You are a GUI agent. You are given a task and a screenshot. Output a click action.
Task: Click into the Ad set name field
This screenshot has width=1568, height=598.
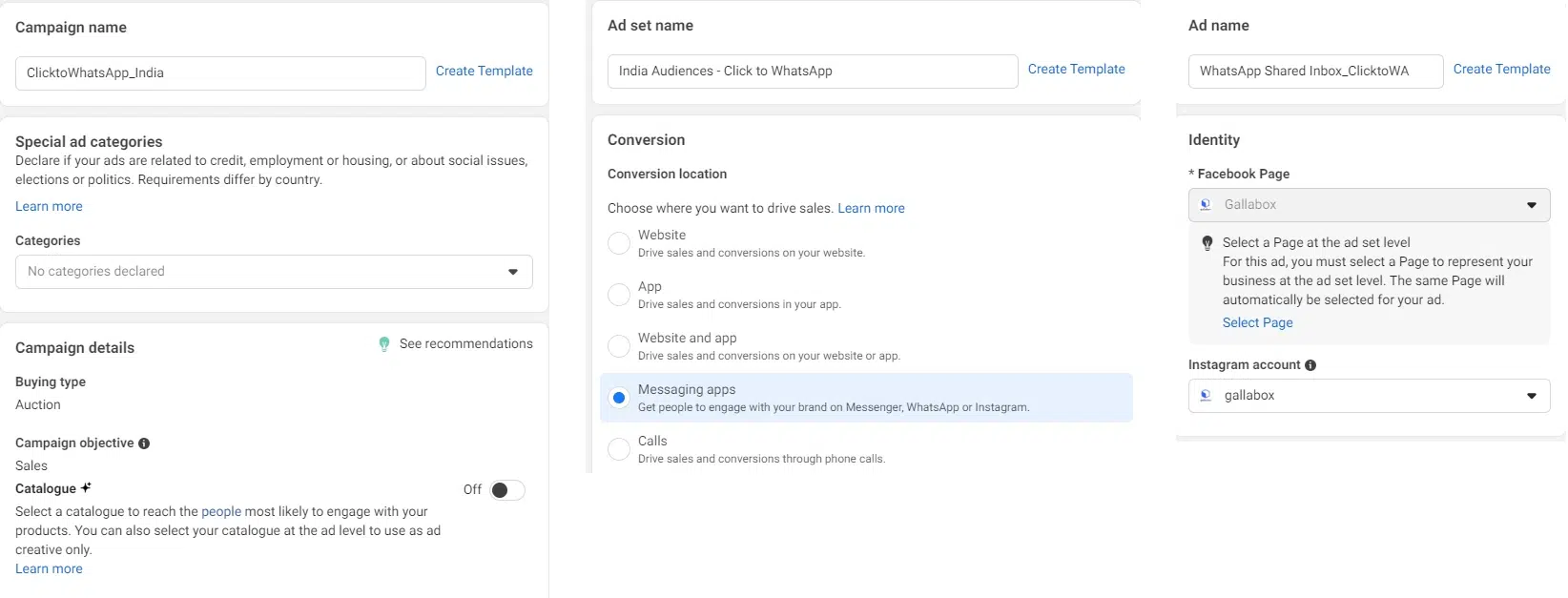[813, 72]
